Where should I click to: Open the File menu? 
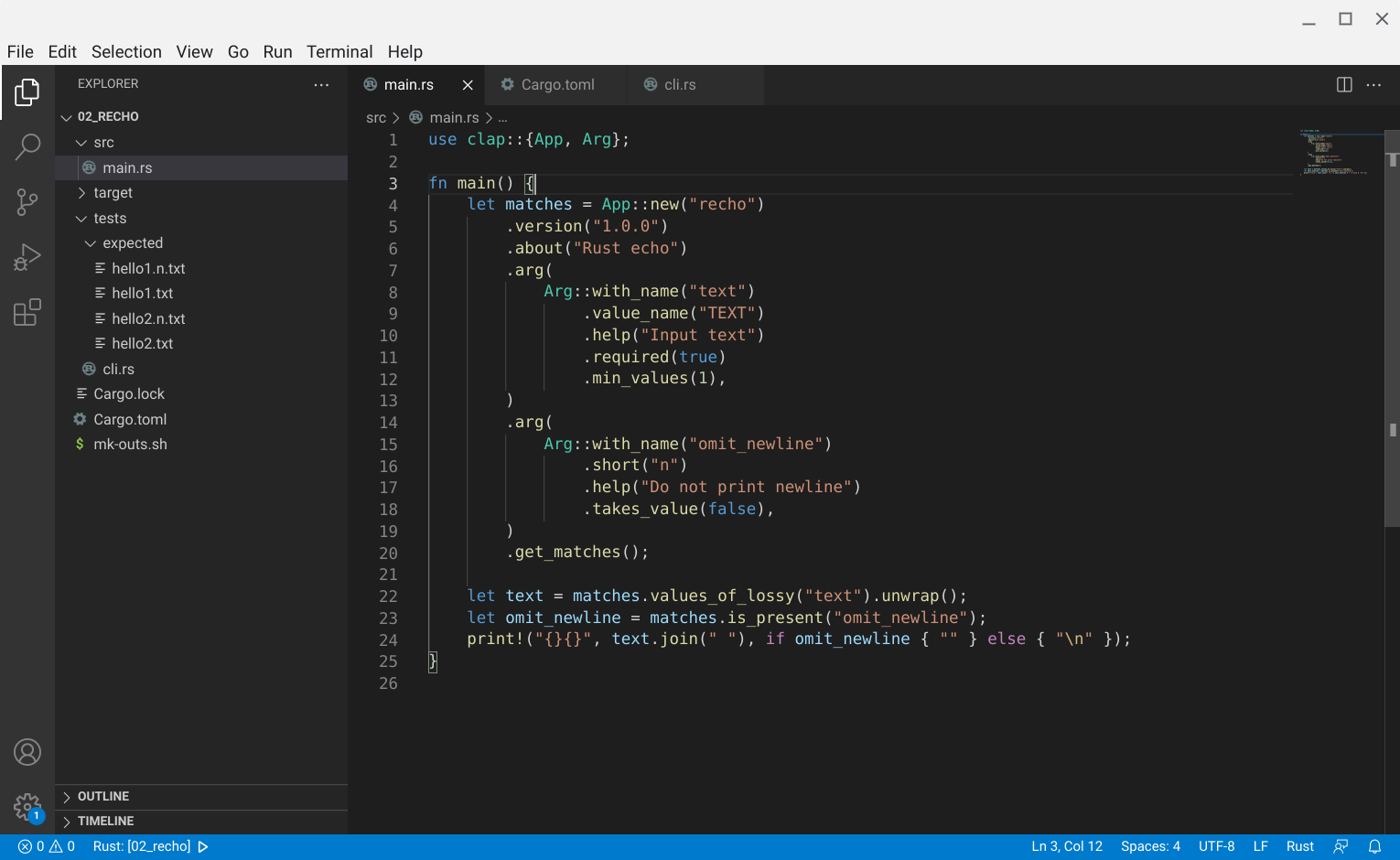20,52
